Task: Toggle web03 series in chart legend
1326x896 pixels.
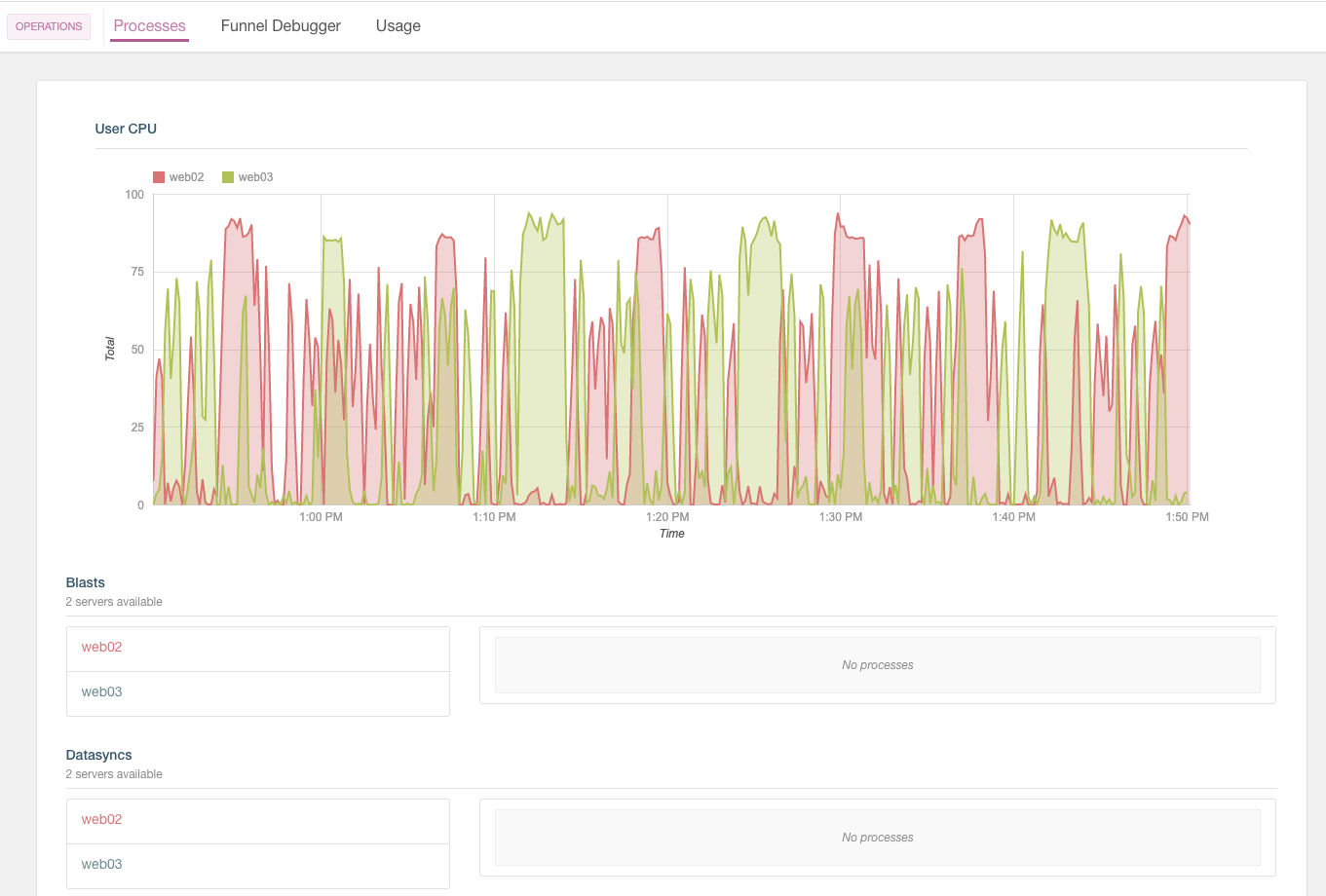Action: point(247,177)
